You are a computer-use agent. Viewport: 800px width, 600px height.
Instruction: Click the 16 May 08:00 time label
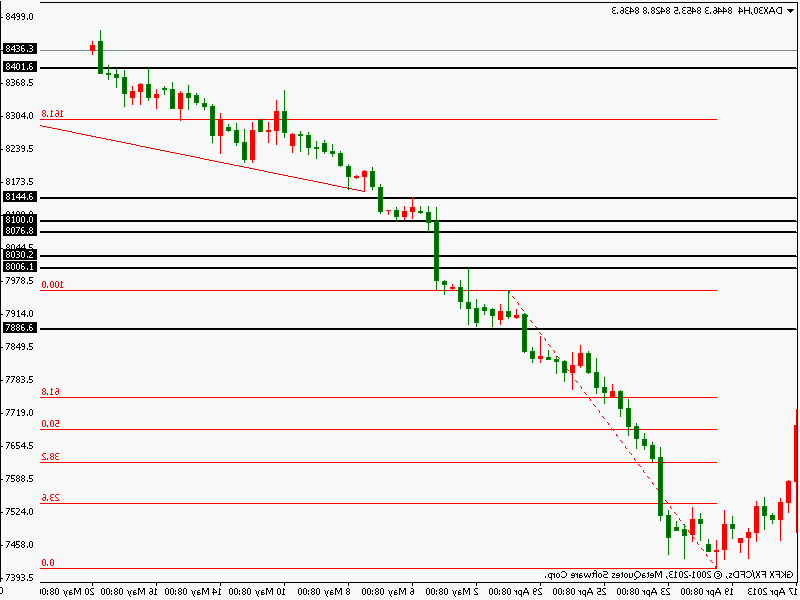(129, 592)
